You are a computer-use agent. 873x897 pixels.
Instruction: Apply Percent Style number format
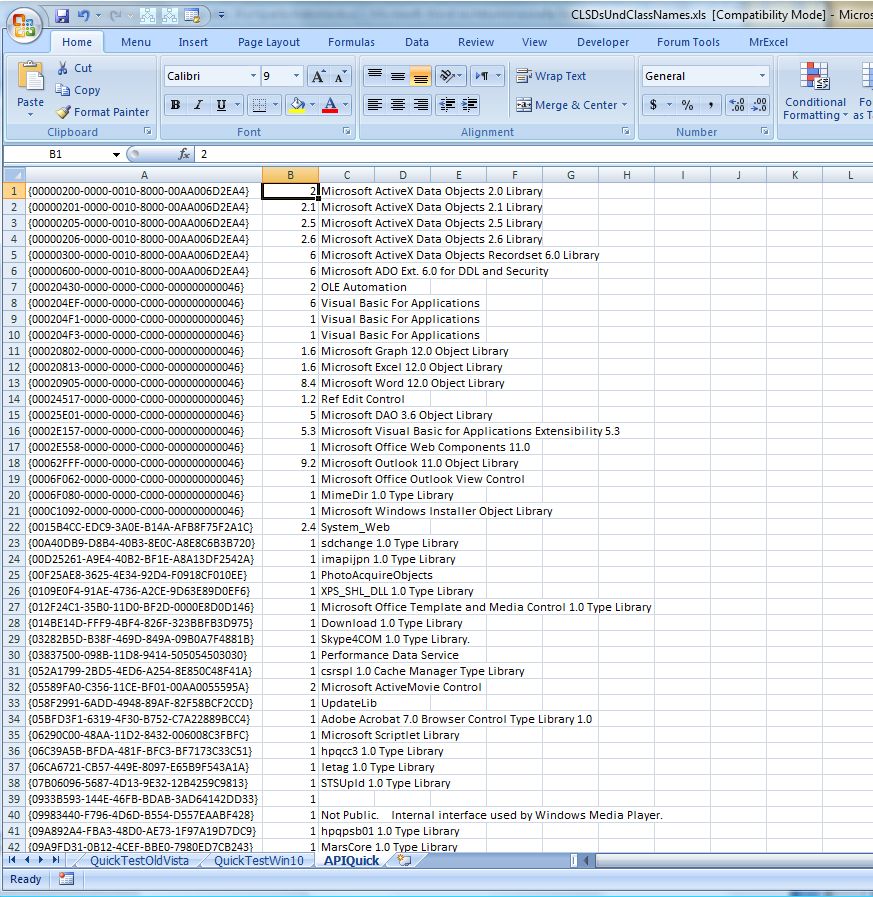pyautogui.click(x=688, y=105)
